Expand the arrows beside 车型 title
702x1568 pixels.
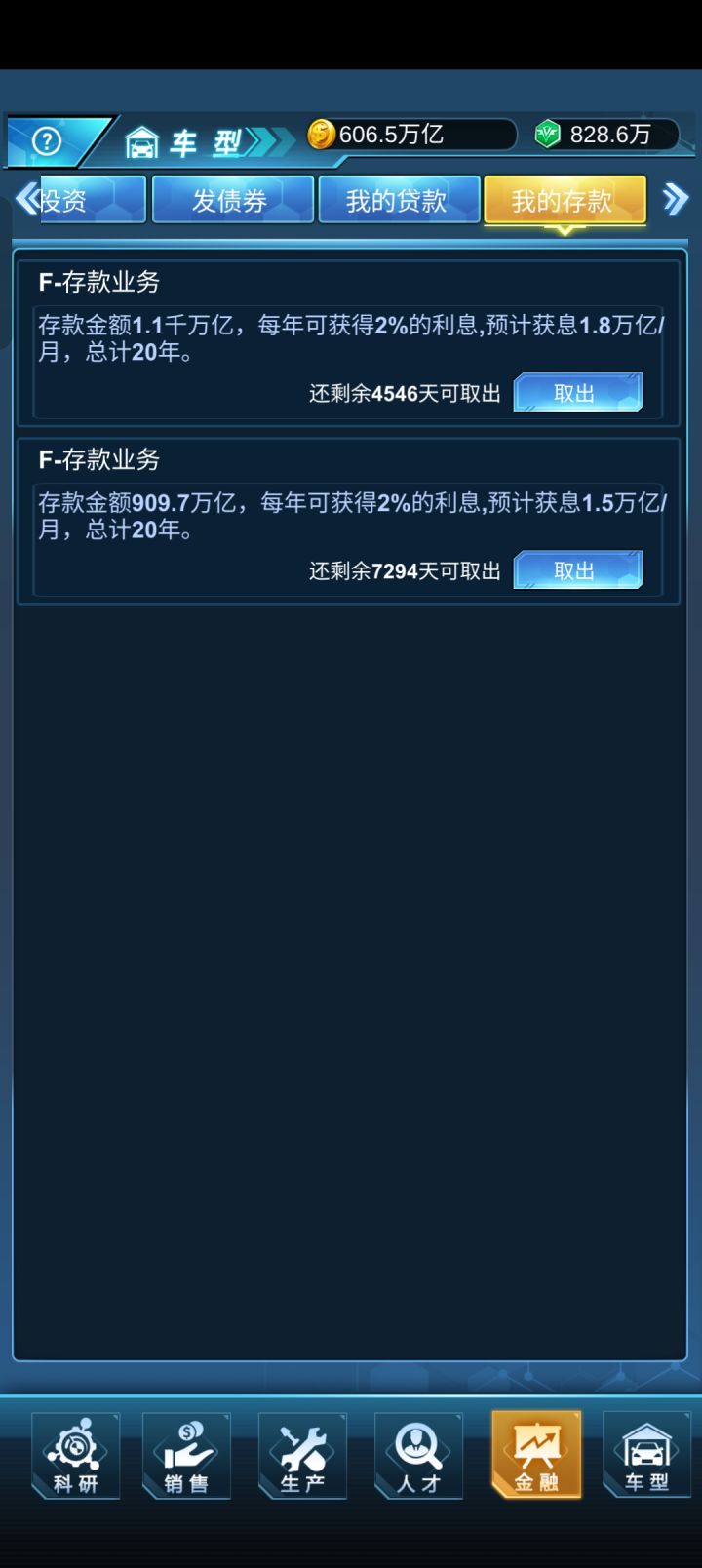tap(270, 142)
